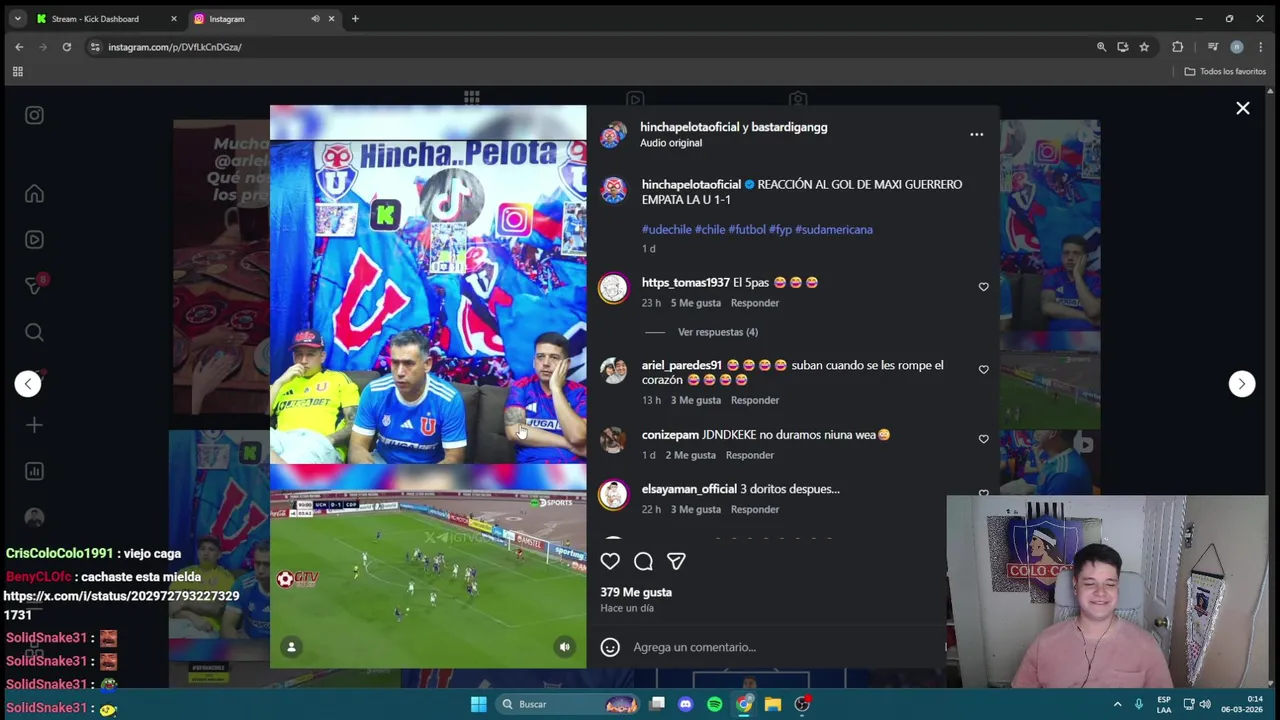The image size is (1280, 720).
Task: Open post options three-dot menu
Action: tap(976, 134)
